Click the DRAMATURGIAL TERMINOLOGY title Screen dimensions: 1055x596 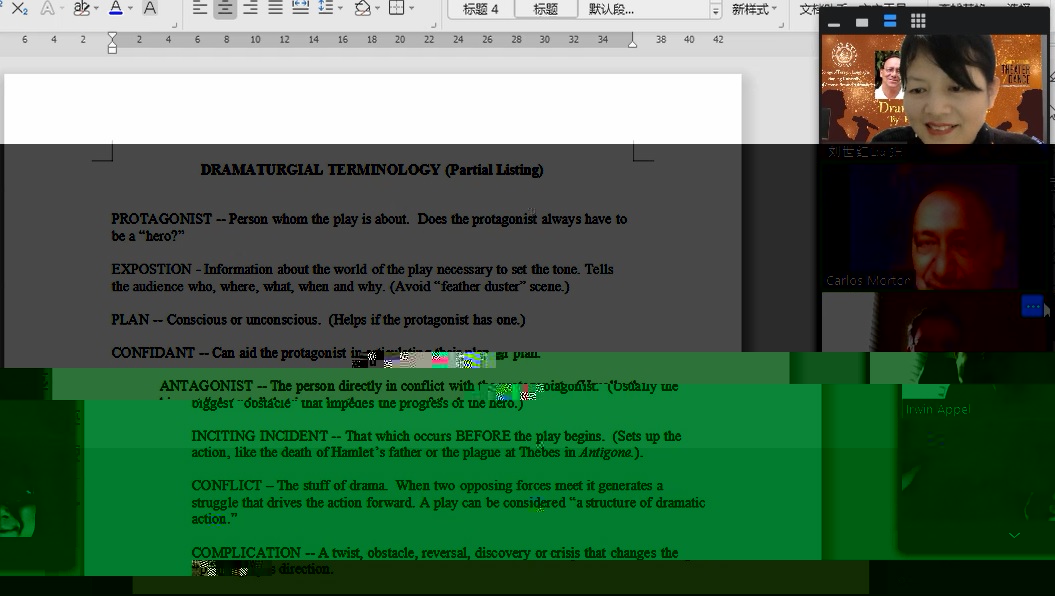(372, 170)
